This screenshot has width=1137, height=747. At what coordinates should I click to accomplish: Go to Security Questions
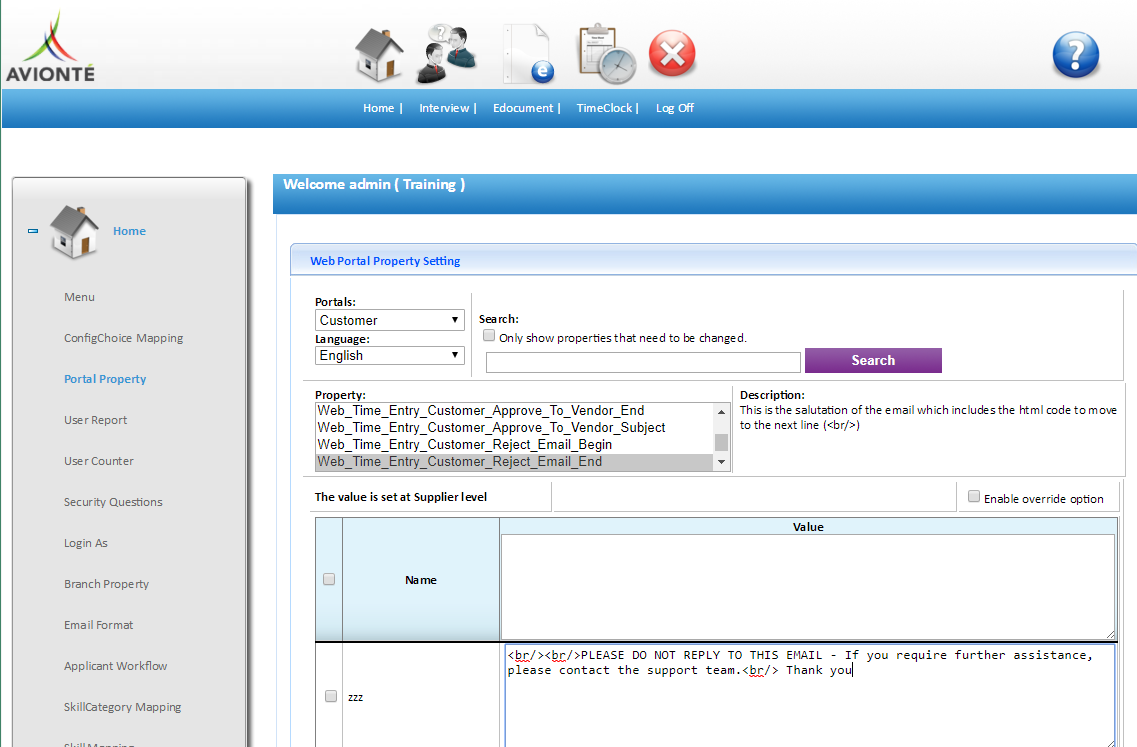pos(113,502)
